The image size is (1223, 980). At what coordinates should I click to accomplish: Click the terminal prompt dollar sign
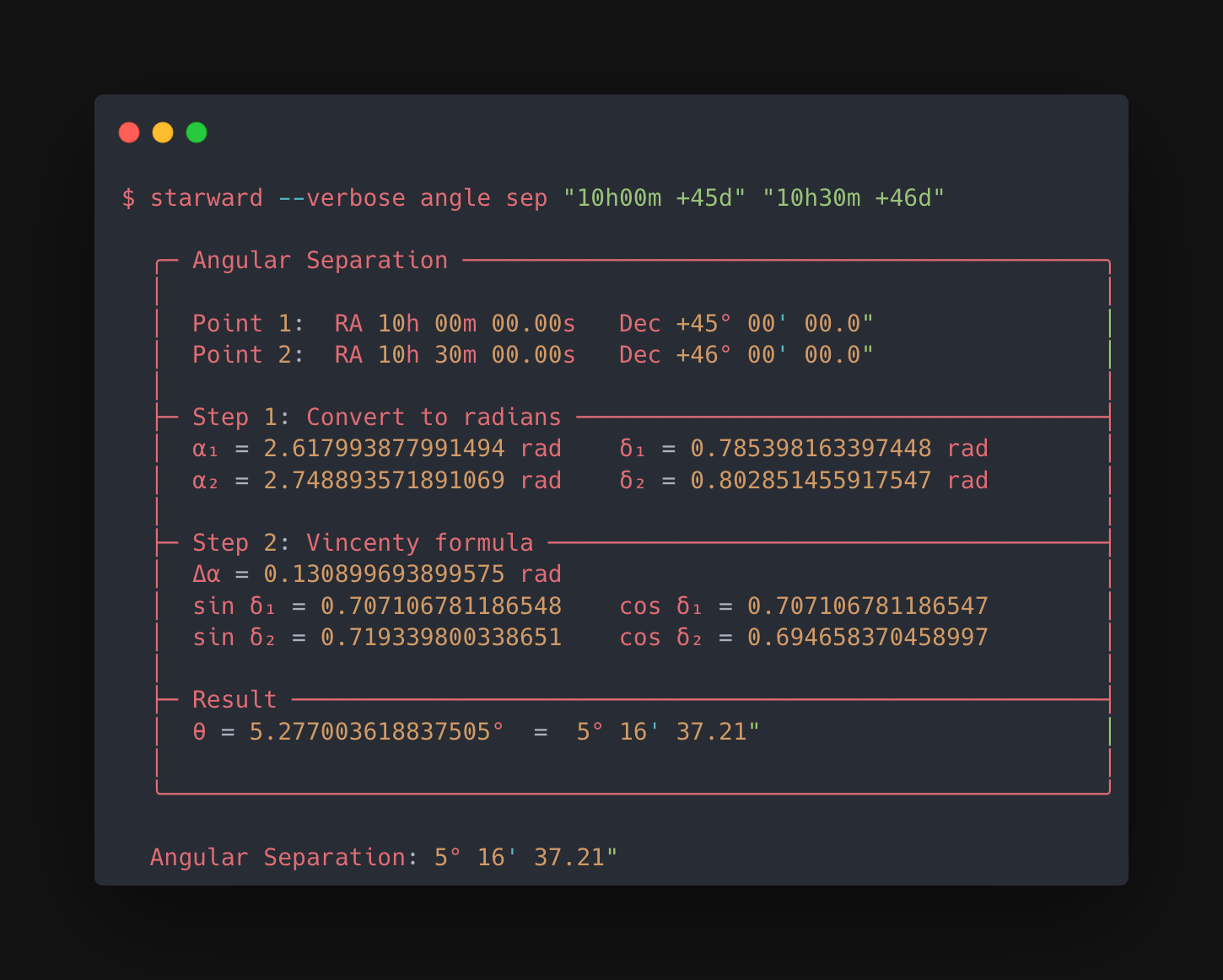tap(128, 197)
